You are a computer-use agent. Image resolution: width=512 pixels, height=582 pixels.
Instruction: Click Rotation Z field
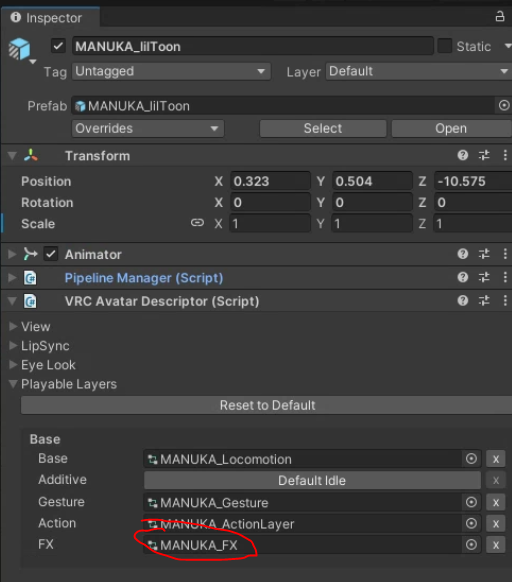coord(473,203)
